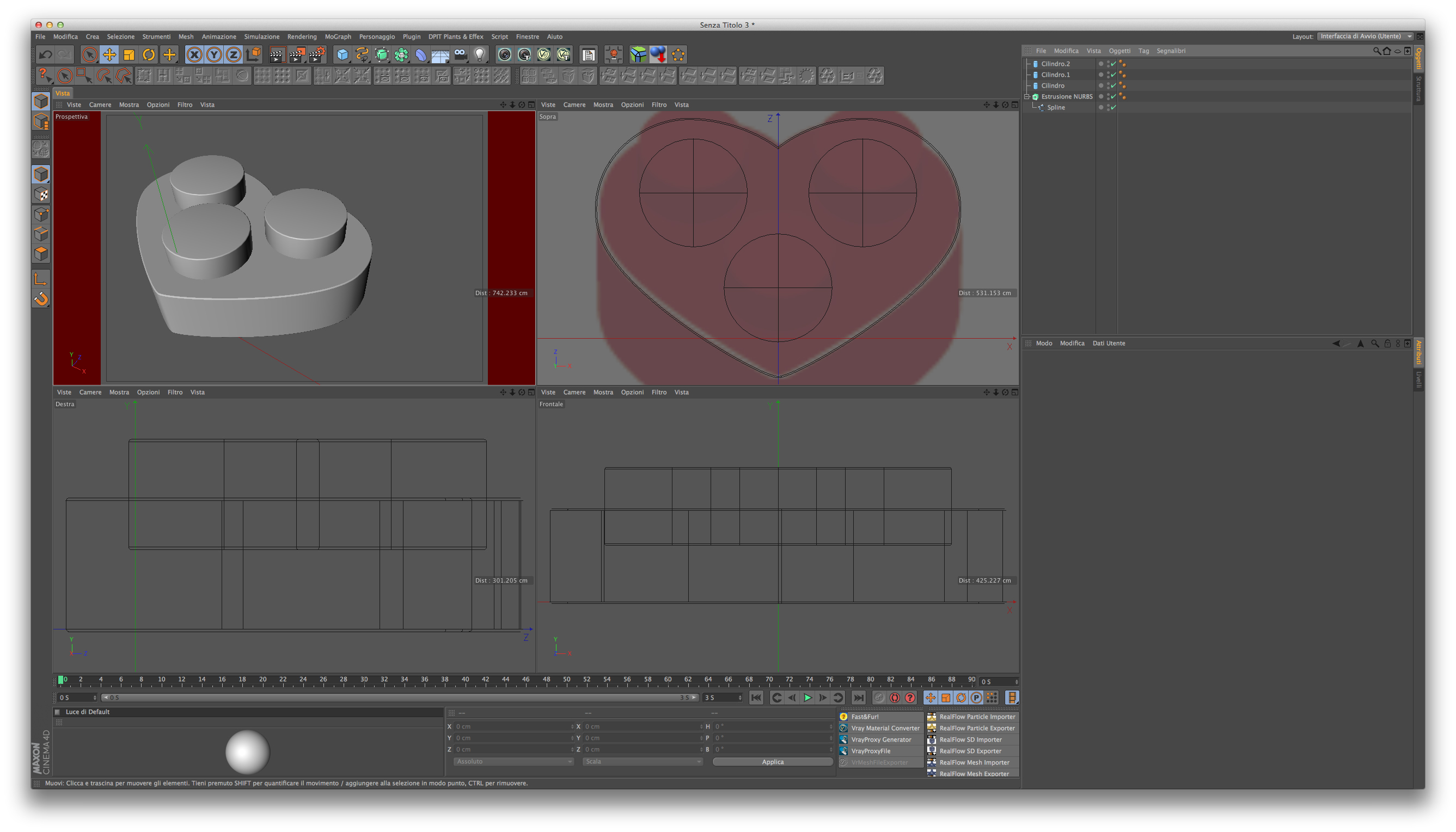Toggle Cilindro.2 enable checkmark
The image size is (1456, 832).
tap(1113, 64)
